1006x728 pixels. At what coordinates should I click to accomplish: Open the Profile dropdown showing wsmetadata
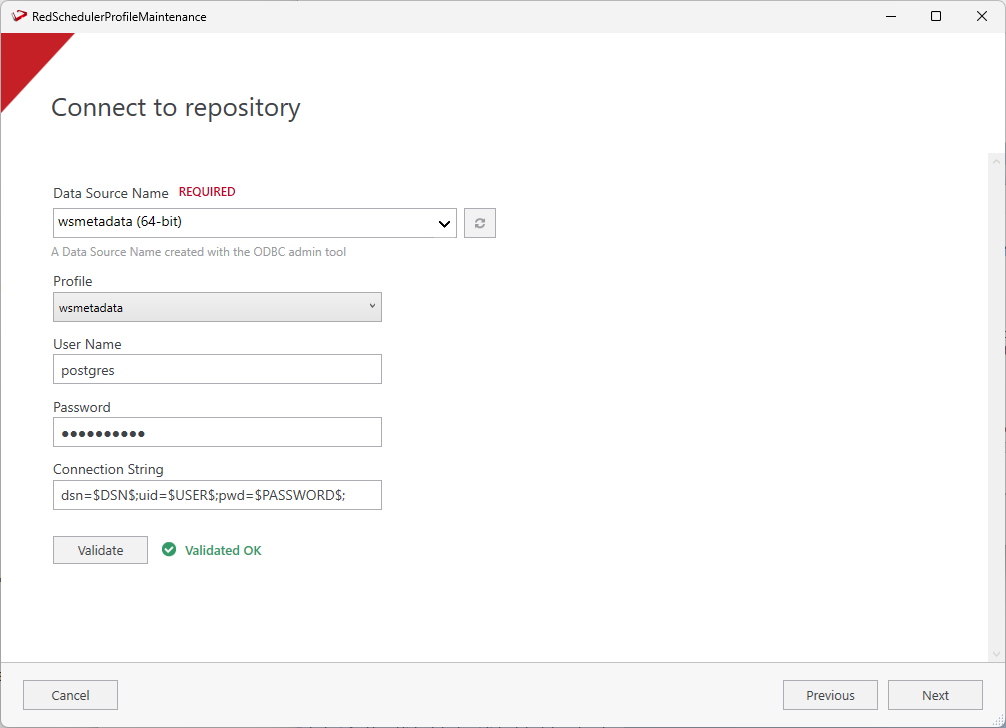(217, 307)
